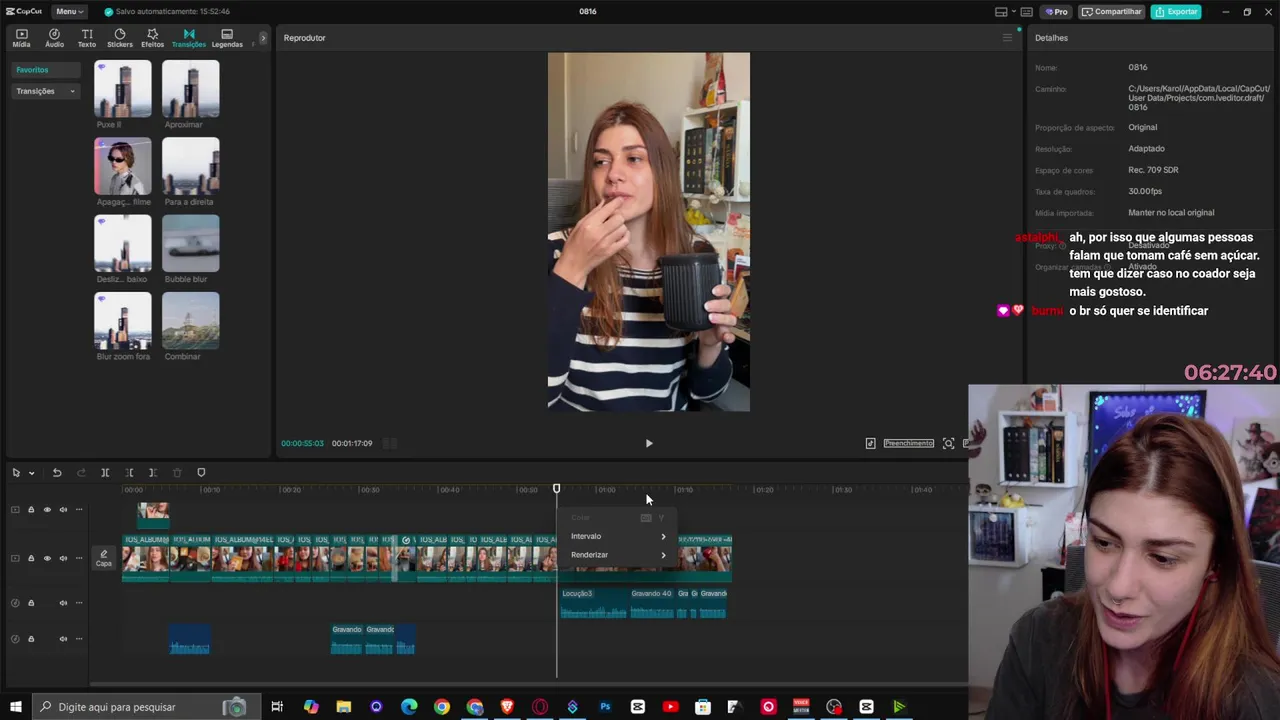Open the Áudio tab
Image resolution: width=1280 pixels, height=720 pixels.
coord(54,38)
